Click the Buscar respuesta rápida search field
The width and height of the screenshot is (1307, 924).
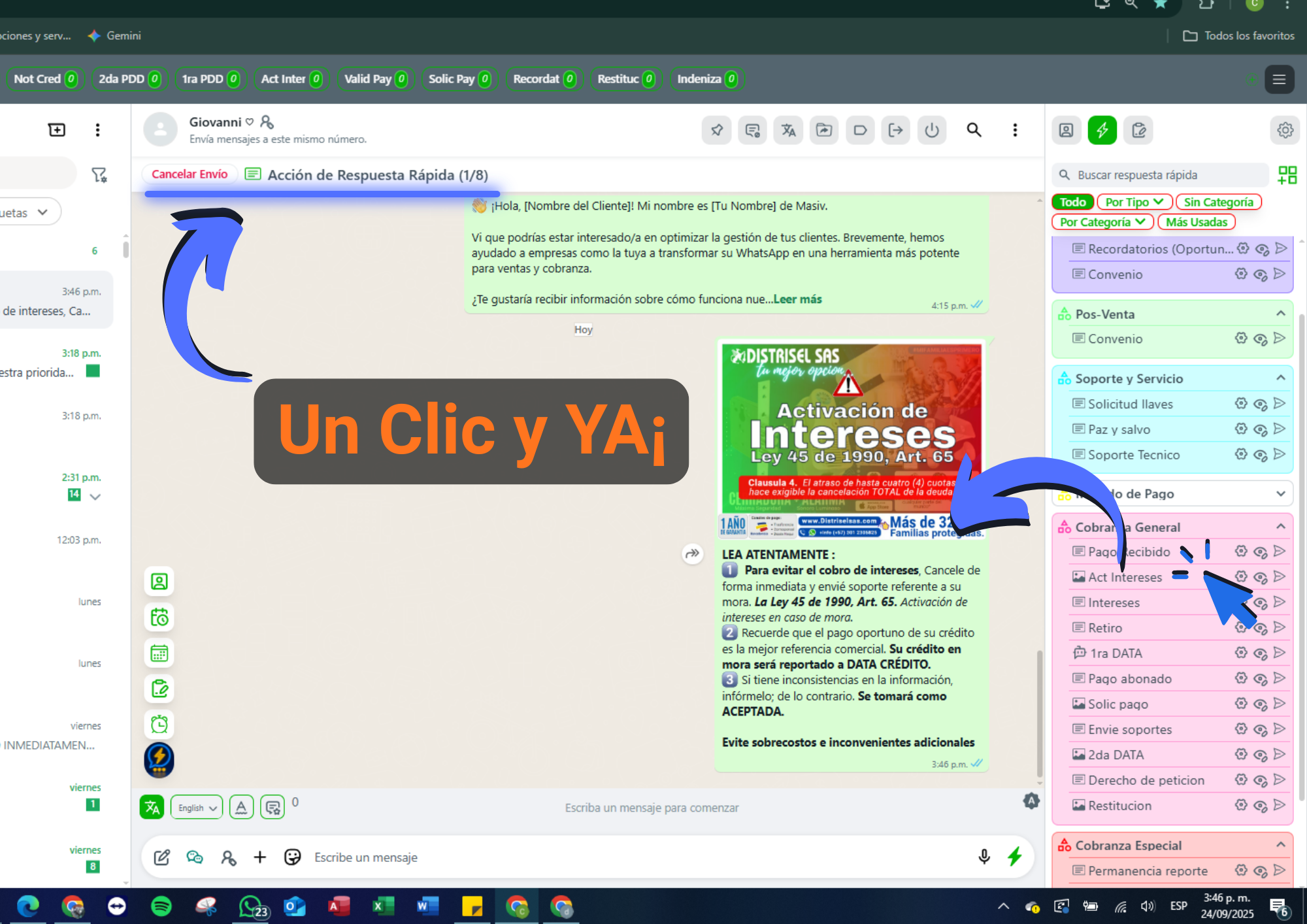1159,174
